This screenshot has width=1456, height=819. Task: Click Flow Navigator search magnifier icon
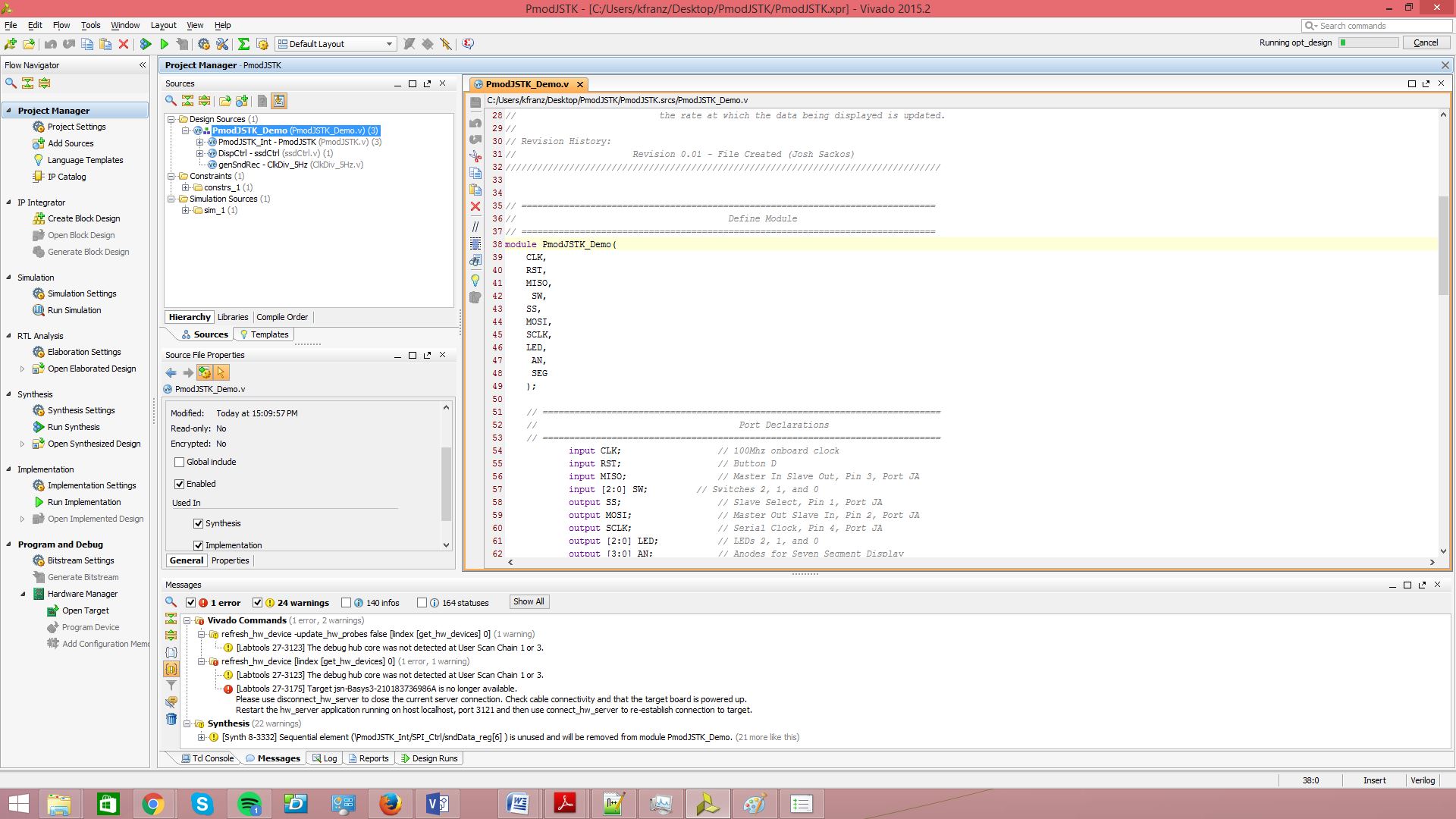[11, 83]
